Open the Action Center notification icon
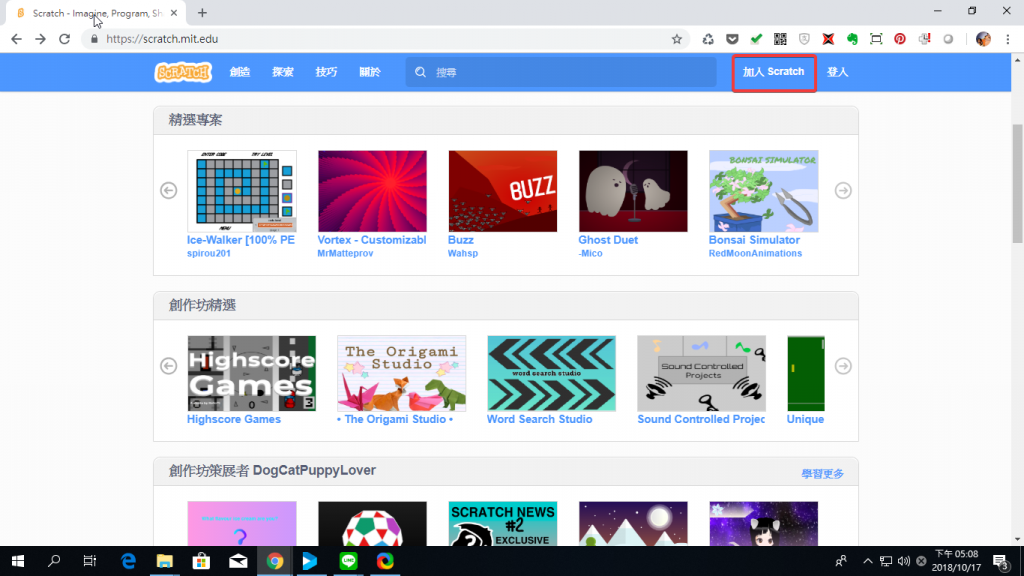The width and height of the screenshot is (1024, 576). pyautogui.click(x=1000, y=562)
